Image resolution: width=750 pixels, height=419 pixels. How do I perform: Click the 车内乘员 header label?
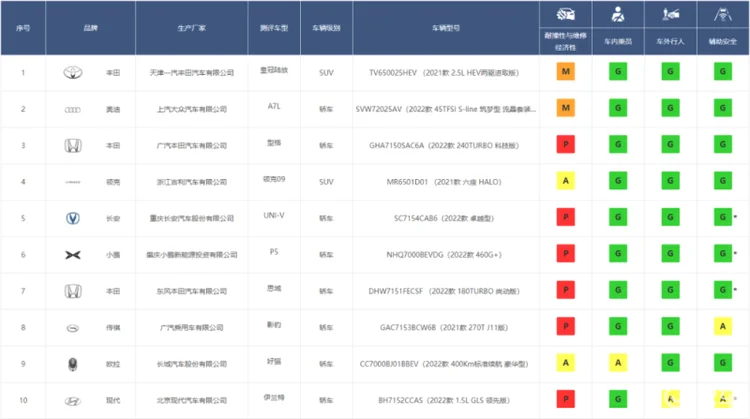tap(618, 42)
